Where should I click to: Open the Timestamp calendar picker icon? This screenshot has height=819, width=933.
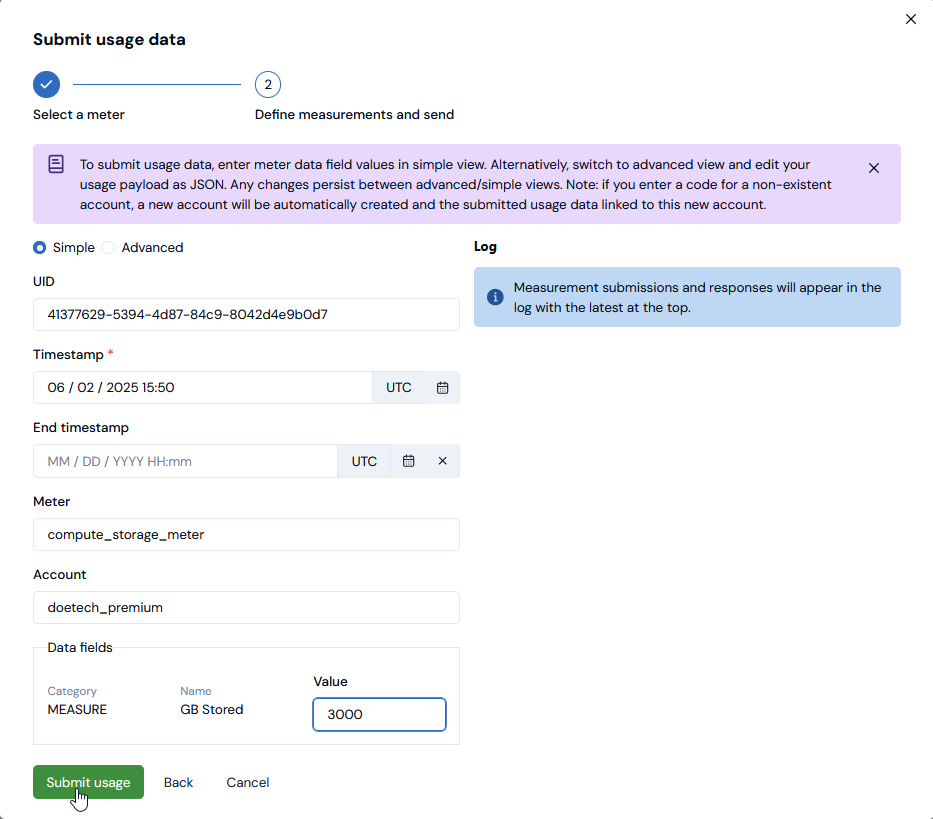click(442, 388)
